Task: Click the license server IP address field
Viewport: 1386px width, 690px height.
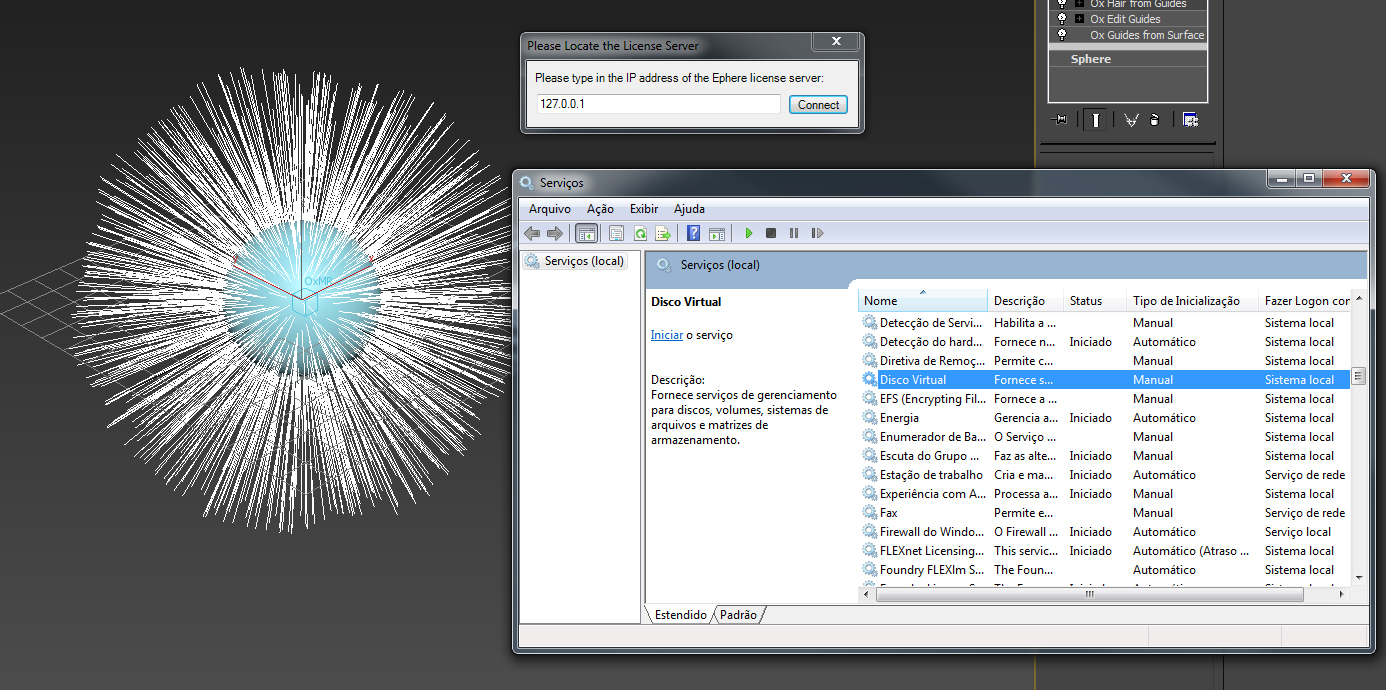Action: tap(658, 104)
